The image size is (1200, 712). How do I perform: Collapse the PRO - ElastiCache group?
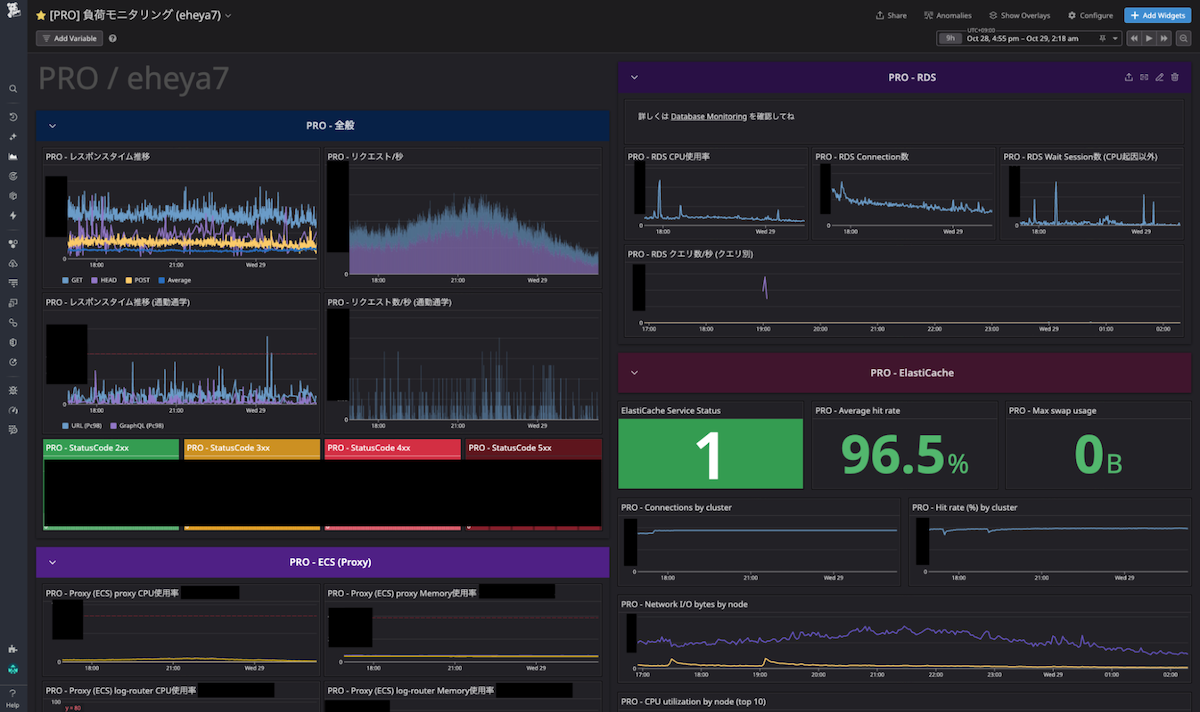pyautogui.click(x=634, y=373)
